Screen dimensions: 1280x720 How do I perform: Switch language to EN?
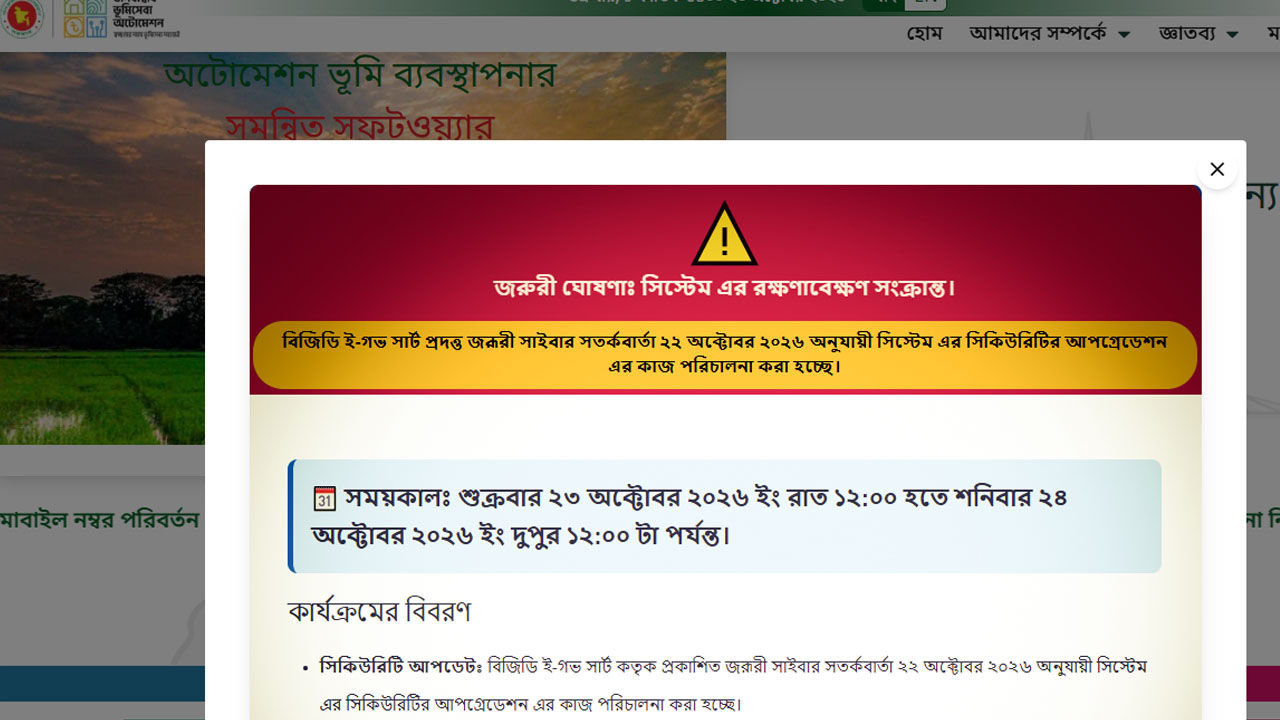[x=926, y=3]
